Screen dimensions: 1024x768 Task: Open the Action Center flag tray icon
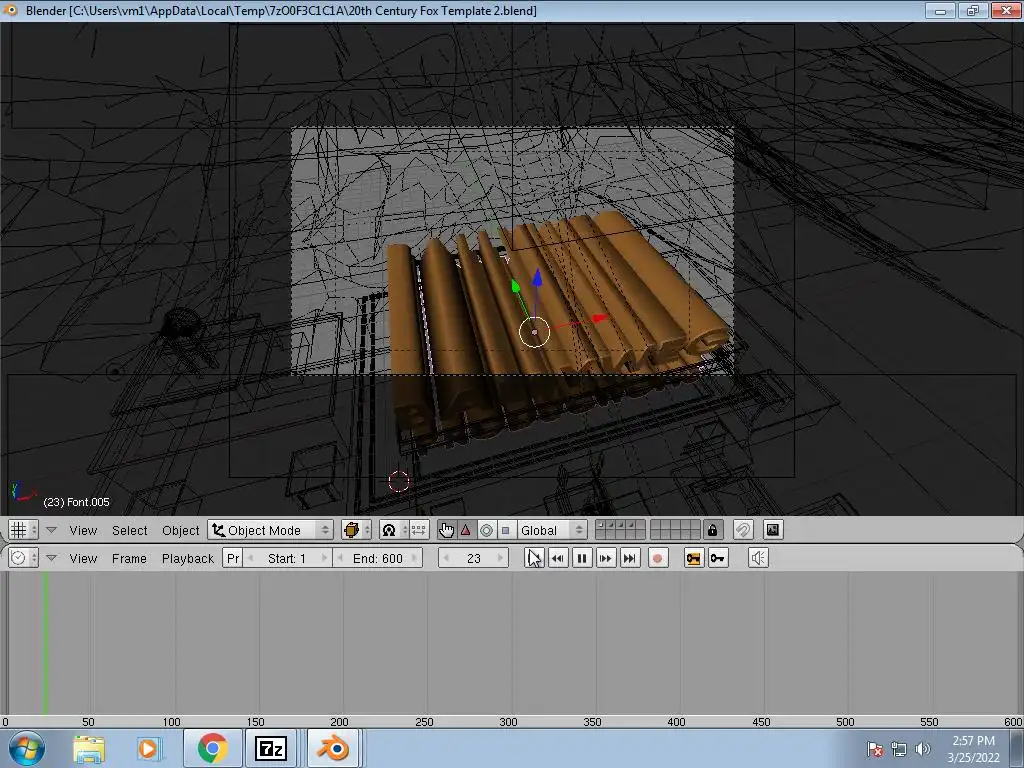[x=874, y=749]
